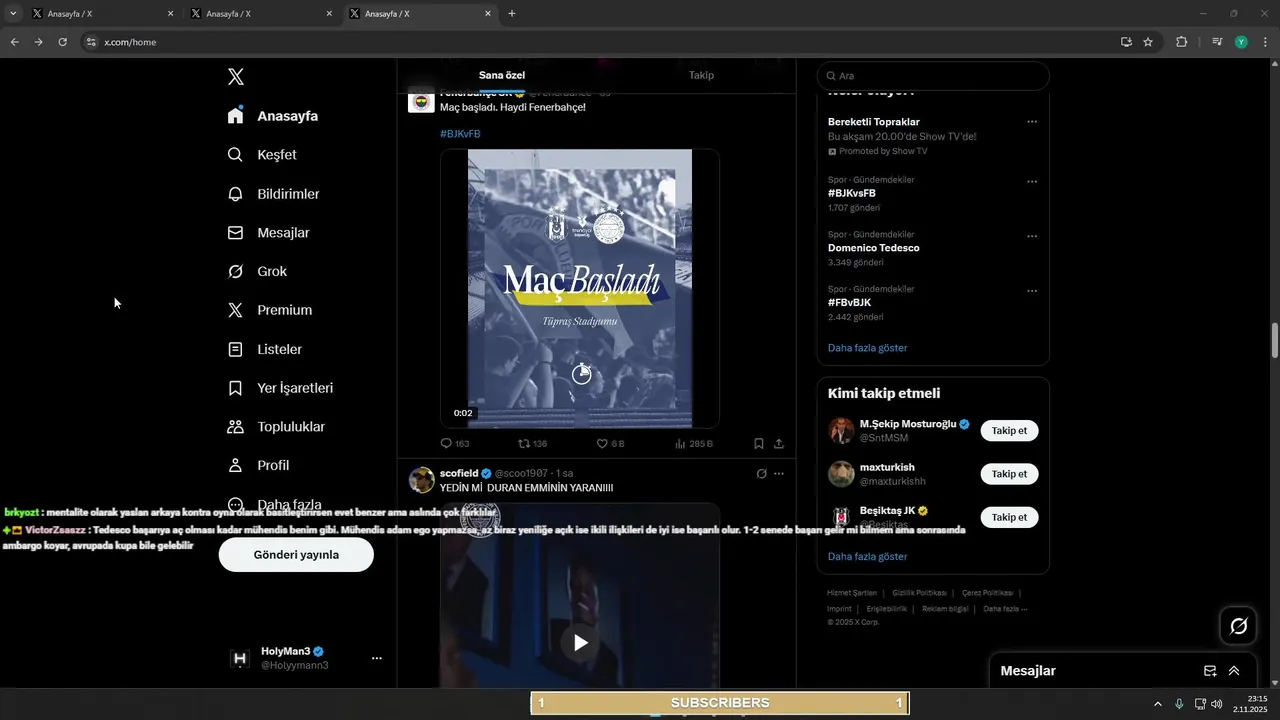Share the Maç başladı post

(779, 444)
